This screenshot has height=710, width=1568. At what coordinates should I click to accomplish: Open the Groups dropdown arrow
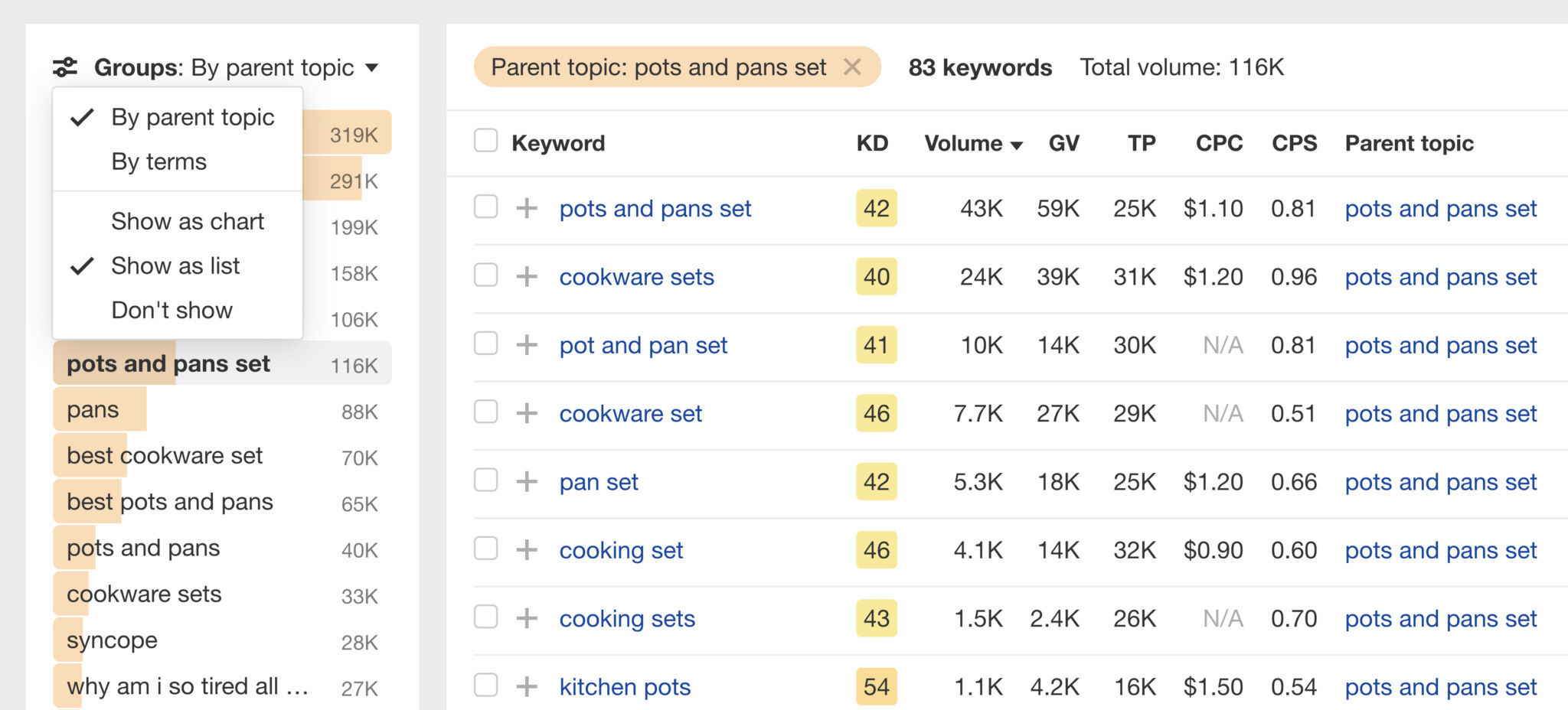[373, 67]
